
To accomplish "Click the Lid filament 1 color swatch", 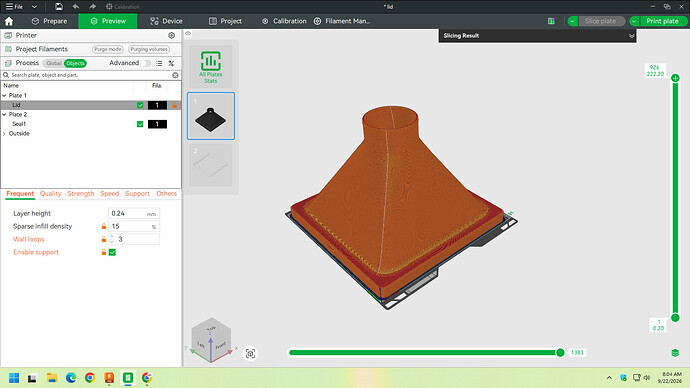I will pyautogui.click(x=157, y=105).
